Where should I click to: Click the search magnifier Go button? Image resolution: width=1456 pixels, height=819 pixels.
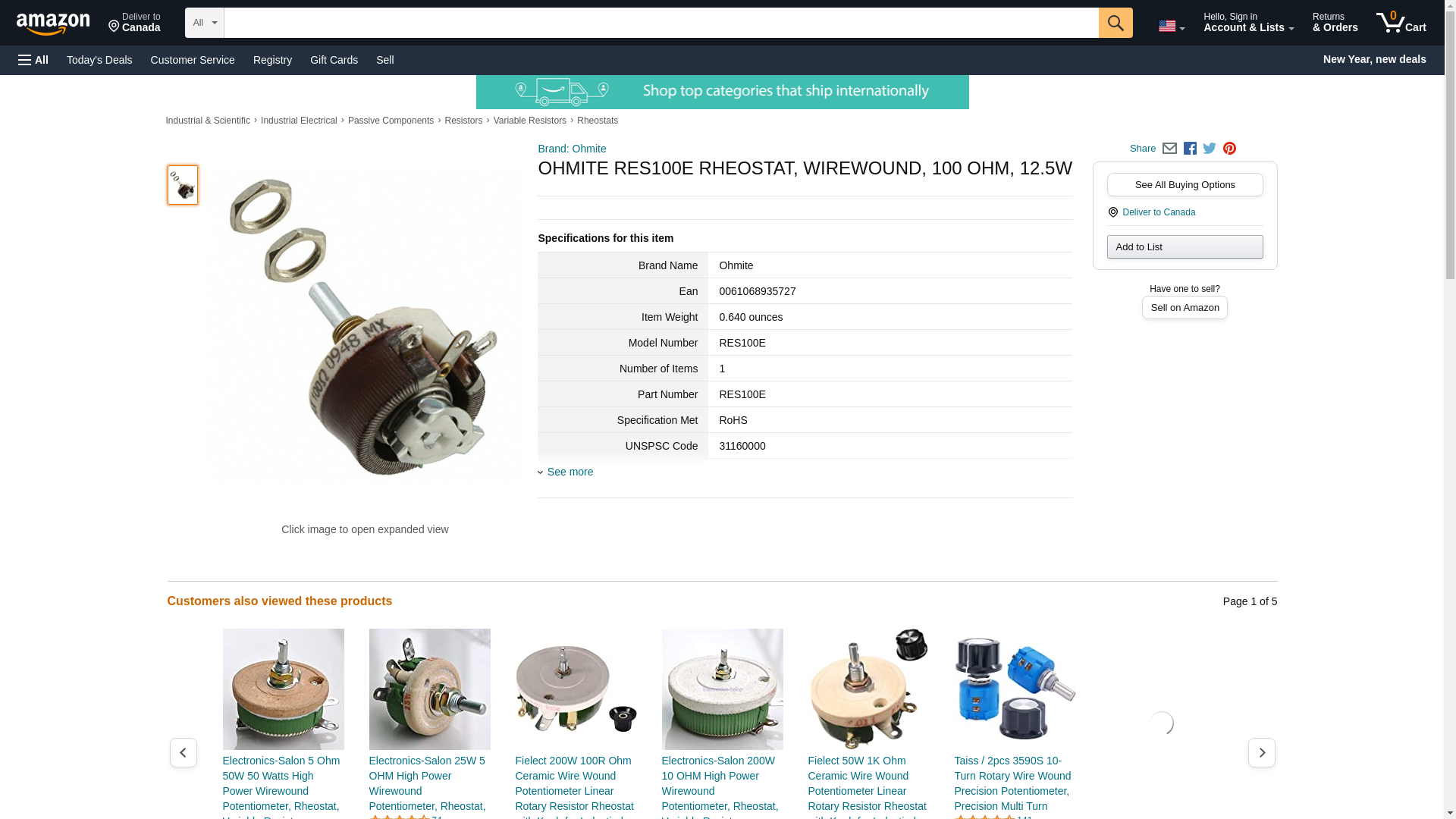tap(1115, 23)
